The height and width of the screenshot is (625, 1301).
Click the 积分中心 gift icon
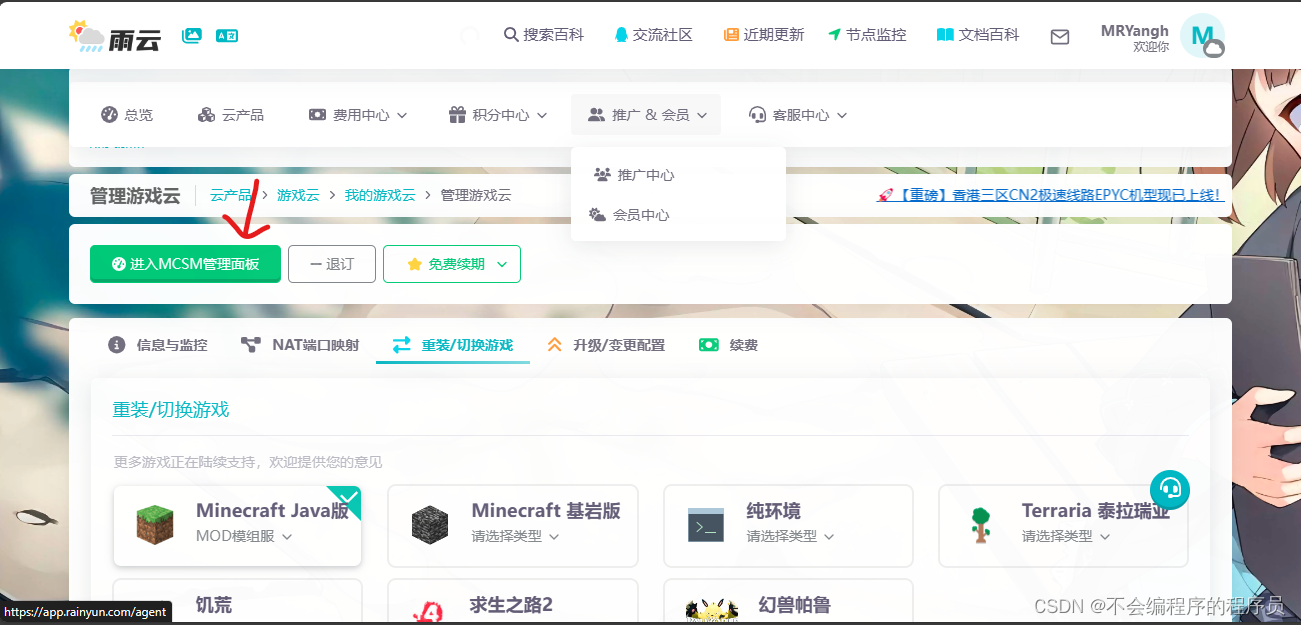click(x=456, y=115)
